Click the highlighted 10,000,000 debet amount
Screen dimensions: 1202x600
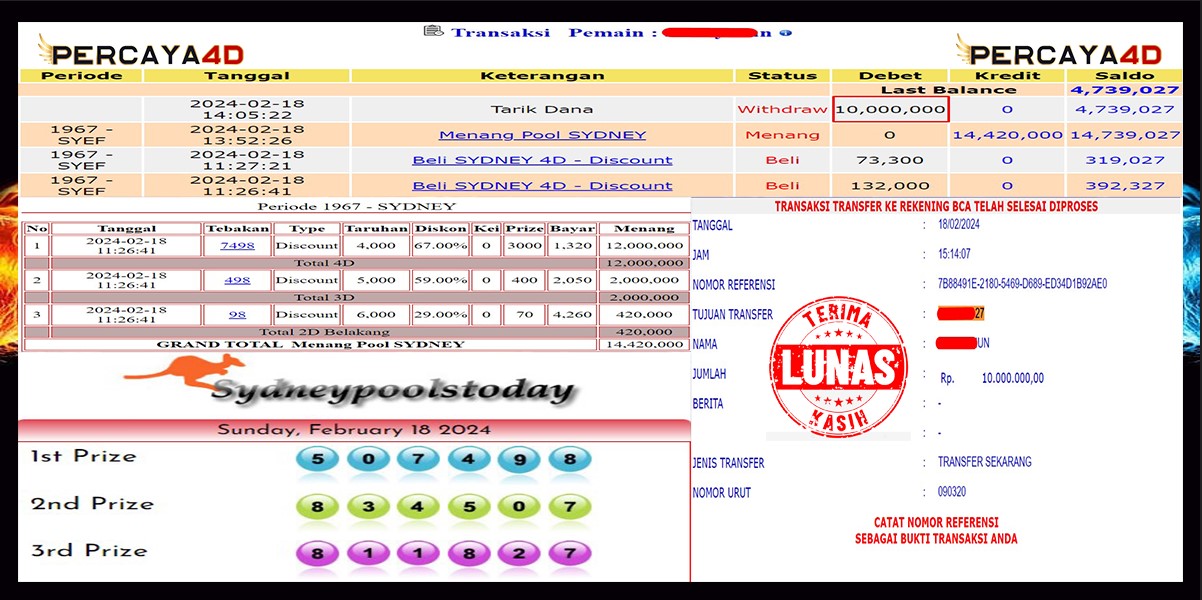click(x=890, y=110)
